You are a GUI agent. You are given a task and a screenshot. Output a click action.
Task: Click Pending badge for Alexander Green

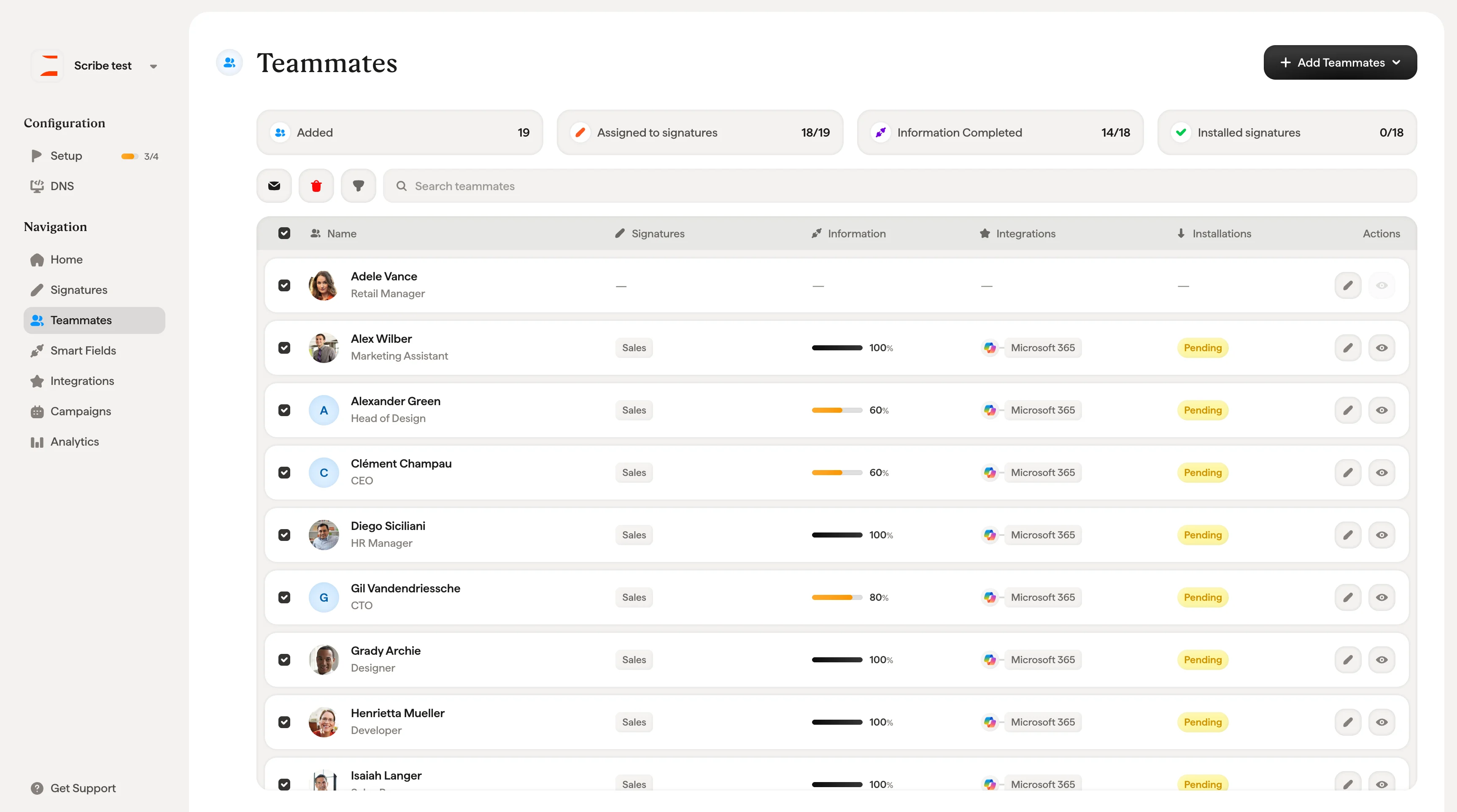point(1203,410)
